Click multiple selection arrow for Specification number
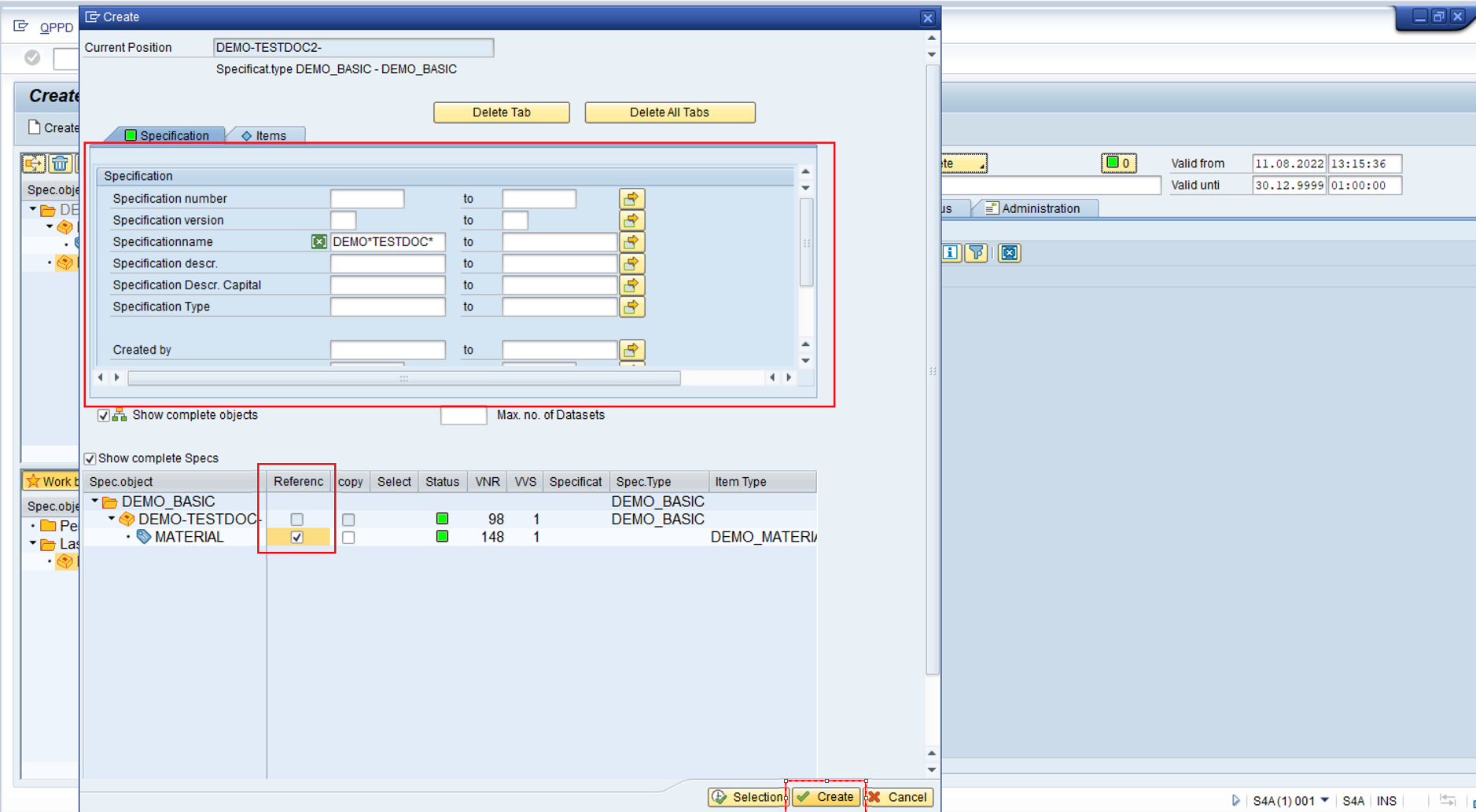1476x812 pixels. (x=631, y=199)
